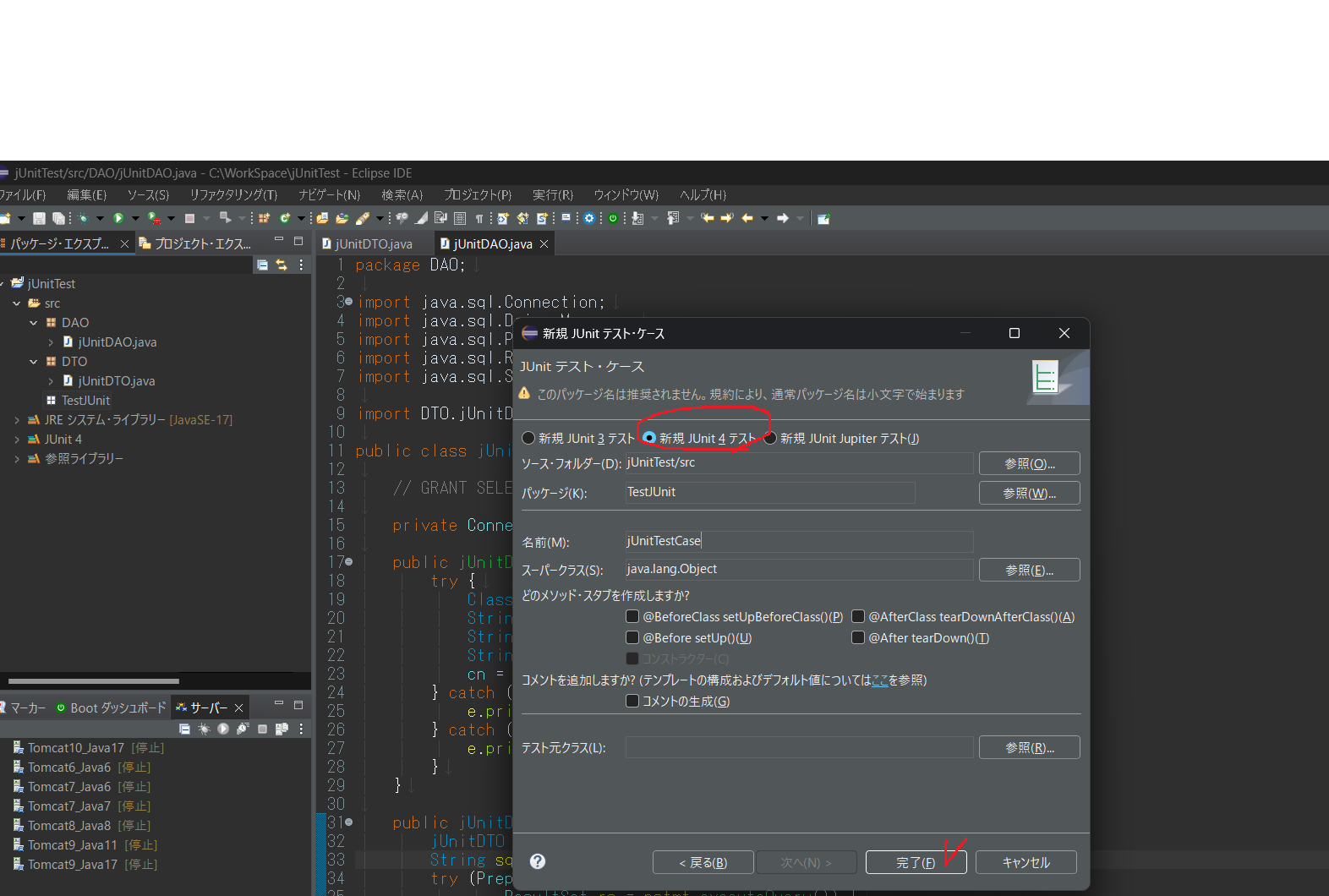Viewport: 1329px width, 896px height.
Task: Click 完了(F) button in dialog
Action: pyautogui.click(x=916, y=862)
